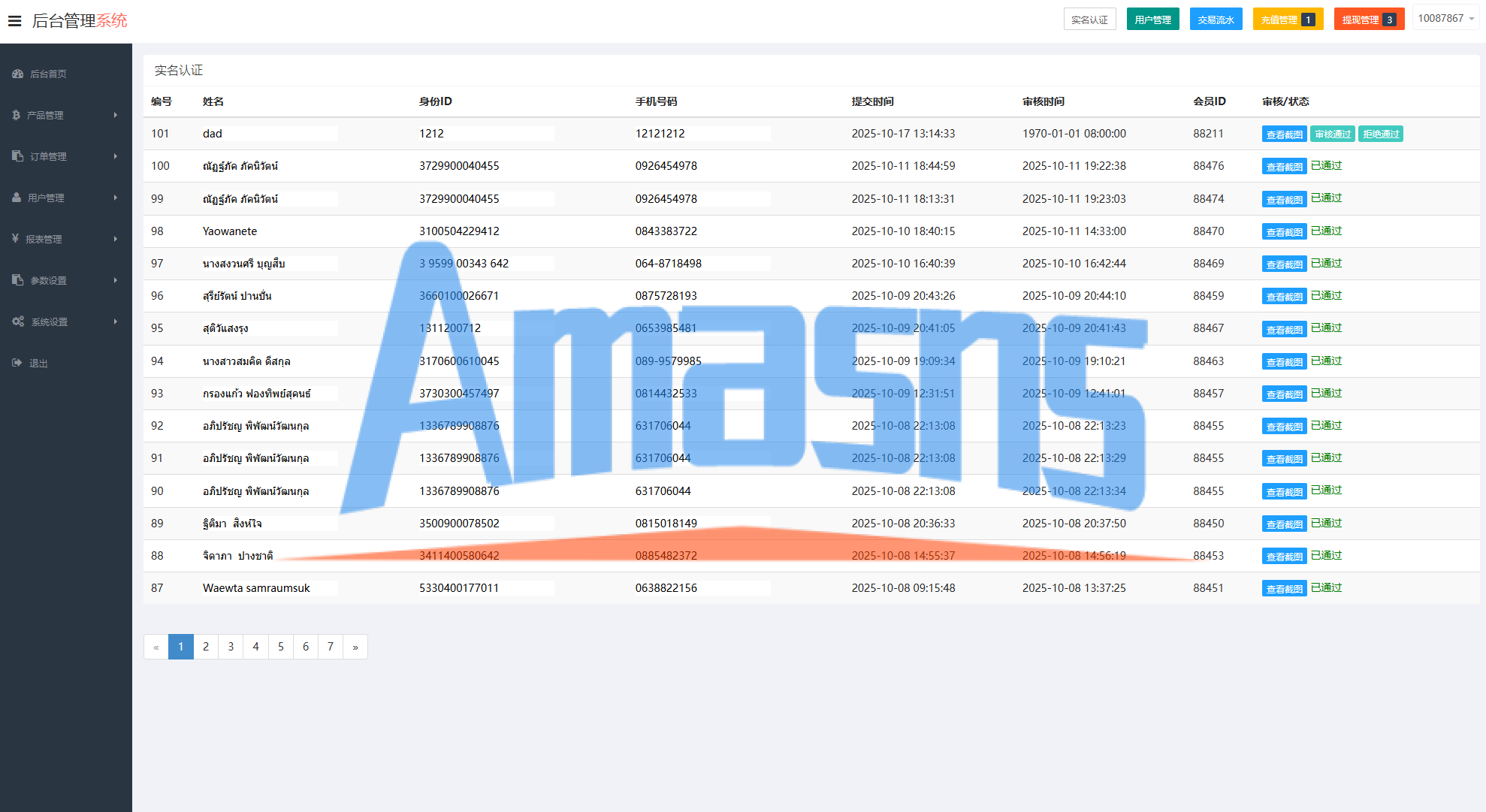This screenshot has height=812, width=1486.
Task: Click the 退出 logout icon
Action: pyautogui.click(x=17, y=363)
